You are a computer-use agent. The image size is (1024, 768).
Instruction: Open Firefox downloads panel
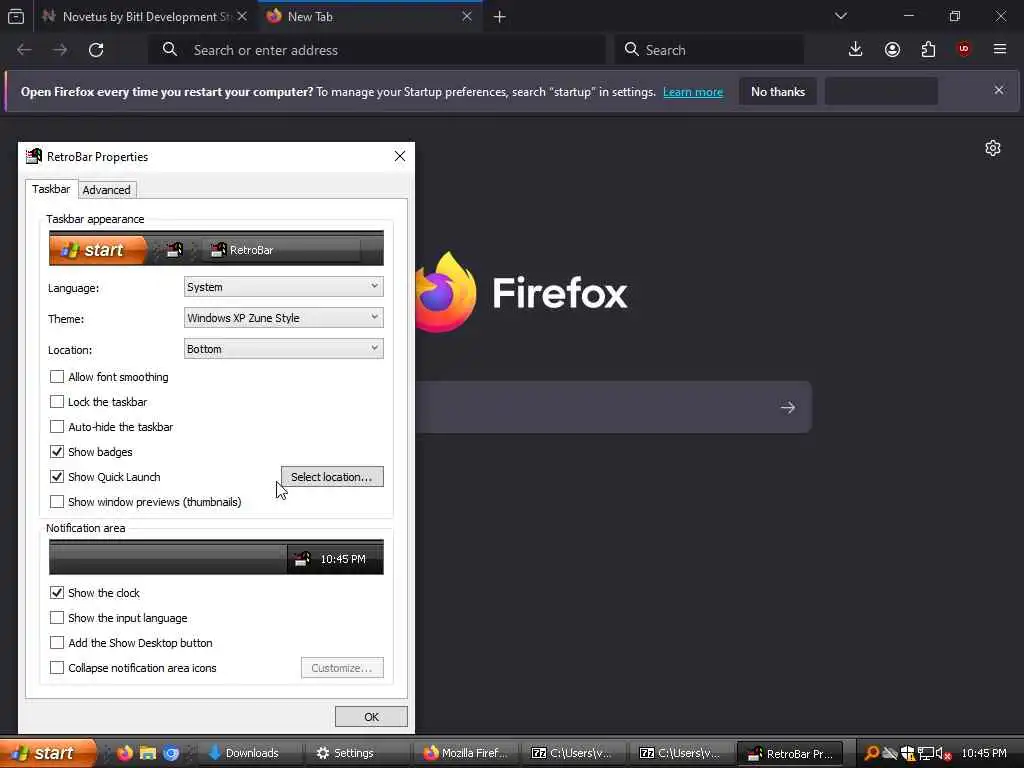(856, 50)
